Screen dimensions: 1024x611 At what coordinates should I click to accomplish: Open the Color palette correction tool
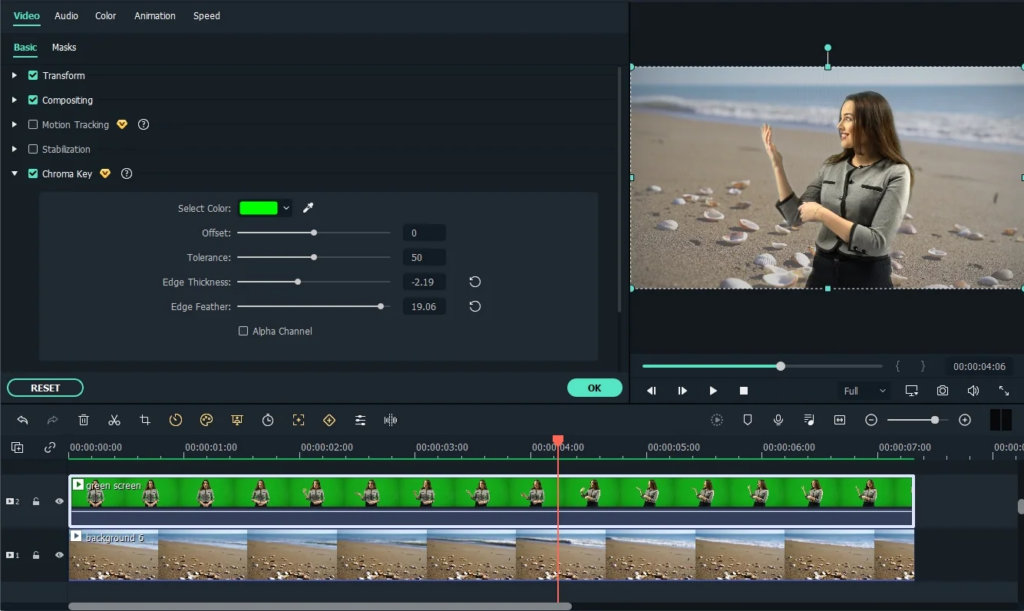tap(206, 420)
